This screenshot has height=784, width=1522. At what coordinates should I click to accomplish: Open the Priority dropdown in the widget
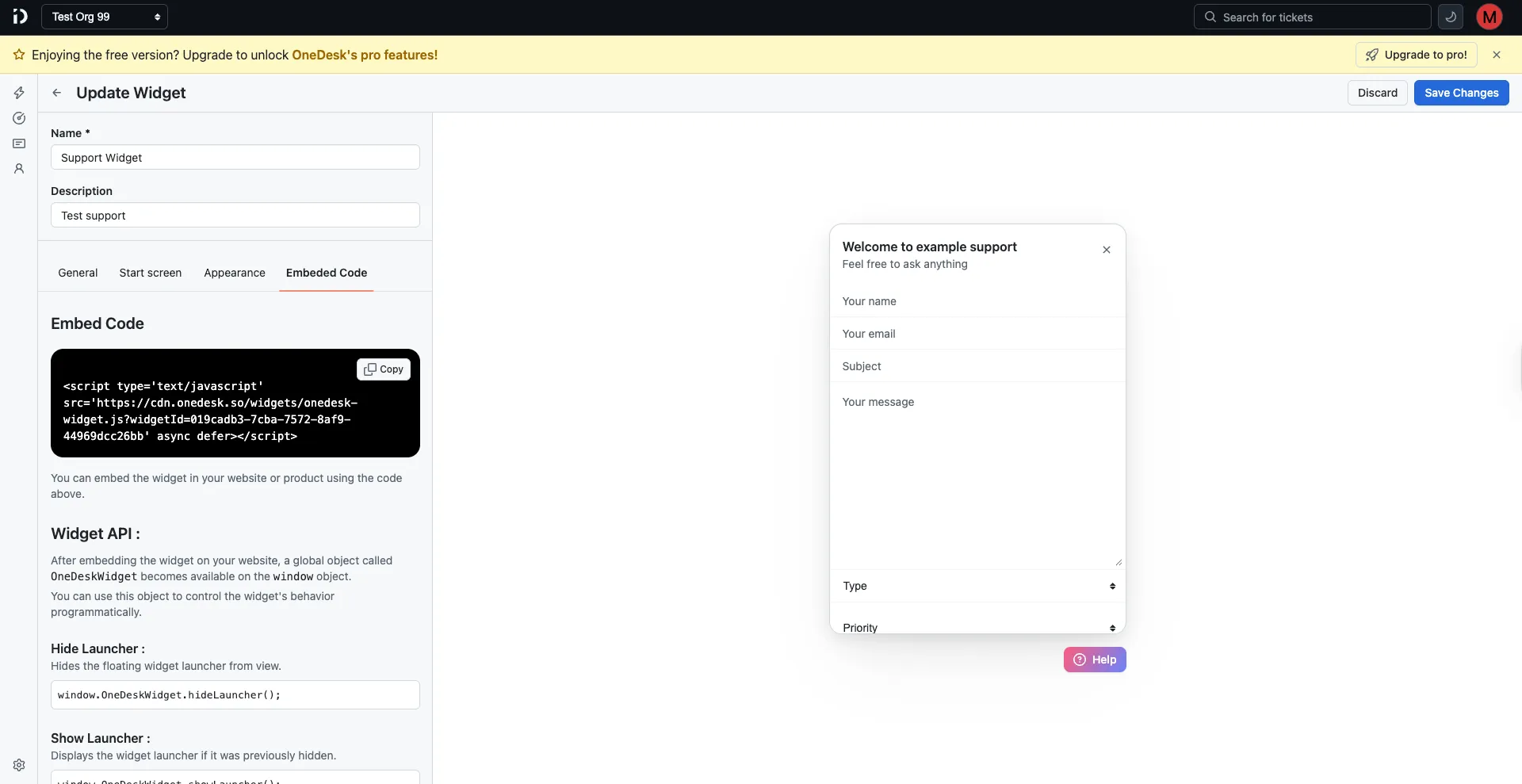tap(977, 627)
